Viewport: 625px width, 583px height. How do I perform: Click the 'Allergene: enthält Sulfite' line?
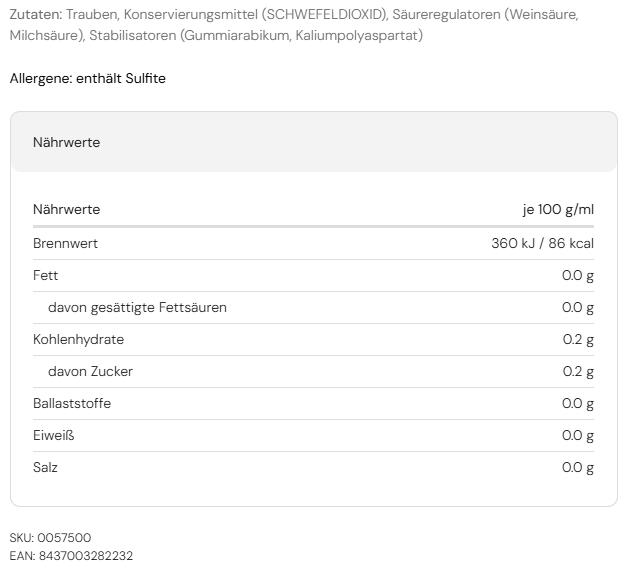pyautogui.click(x=88, y=78)
